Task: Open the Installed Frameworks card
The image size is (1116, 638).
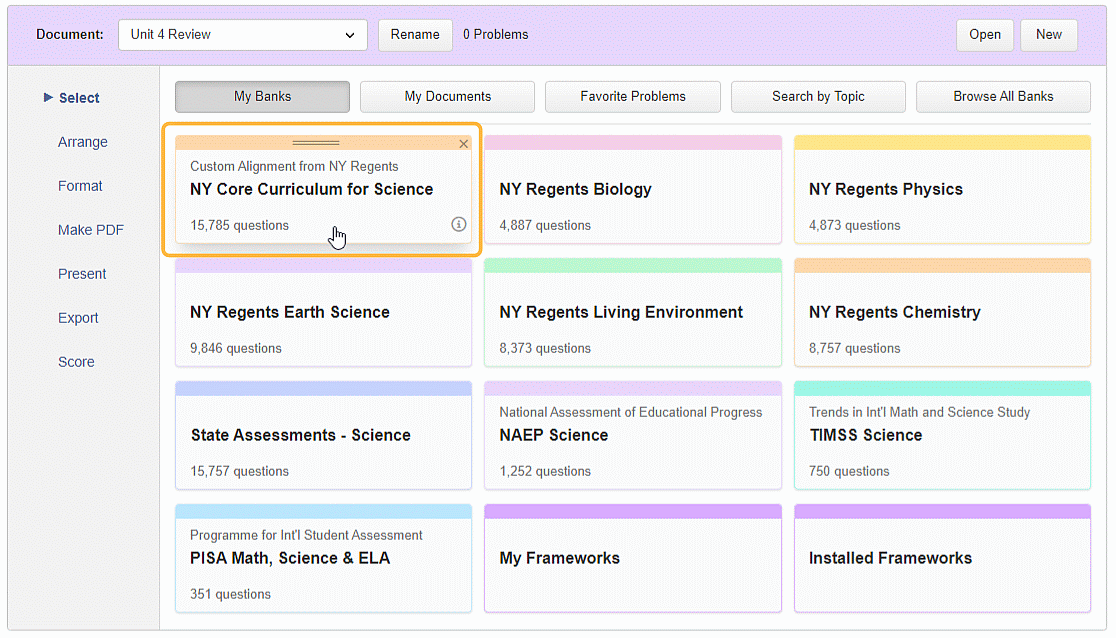Action: tap(942, 559)
